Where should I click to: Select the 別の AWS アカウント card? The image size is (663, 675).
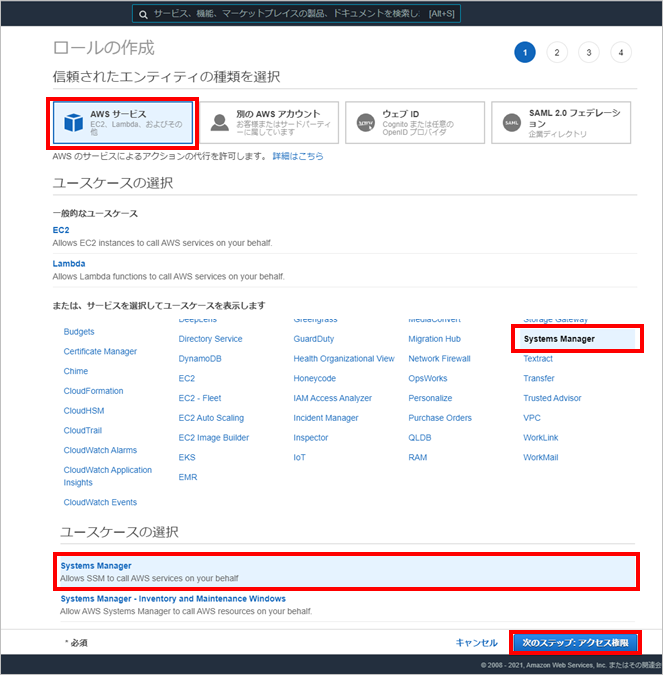[x=270, y=123]
